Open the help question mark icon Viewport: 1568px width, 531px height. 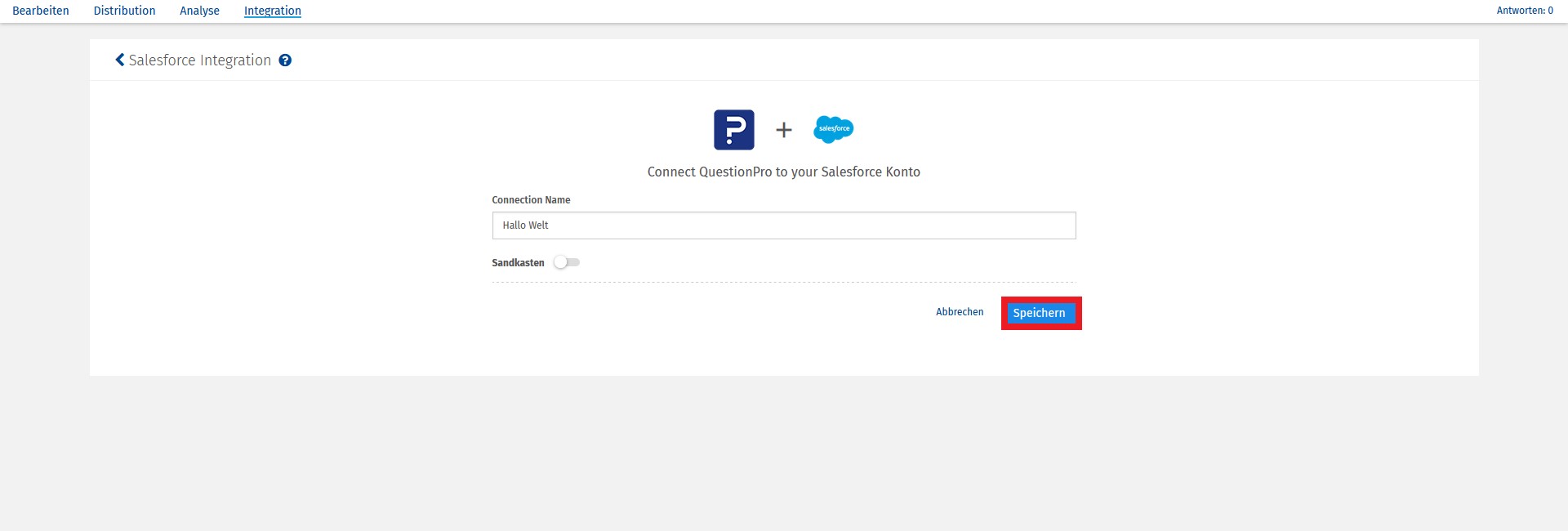click(285, 60)
